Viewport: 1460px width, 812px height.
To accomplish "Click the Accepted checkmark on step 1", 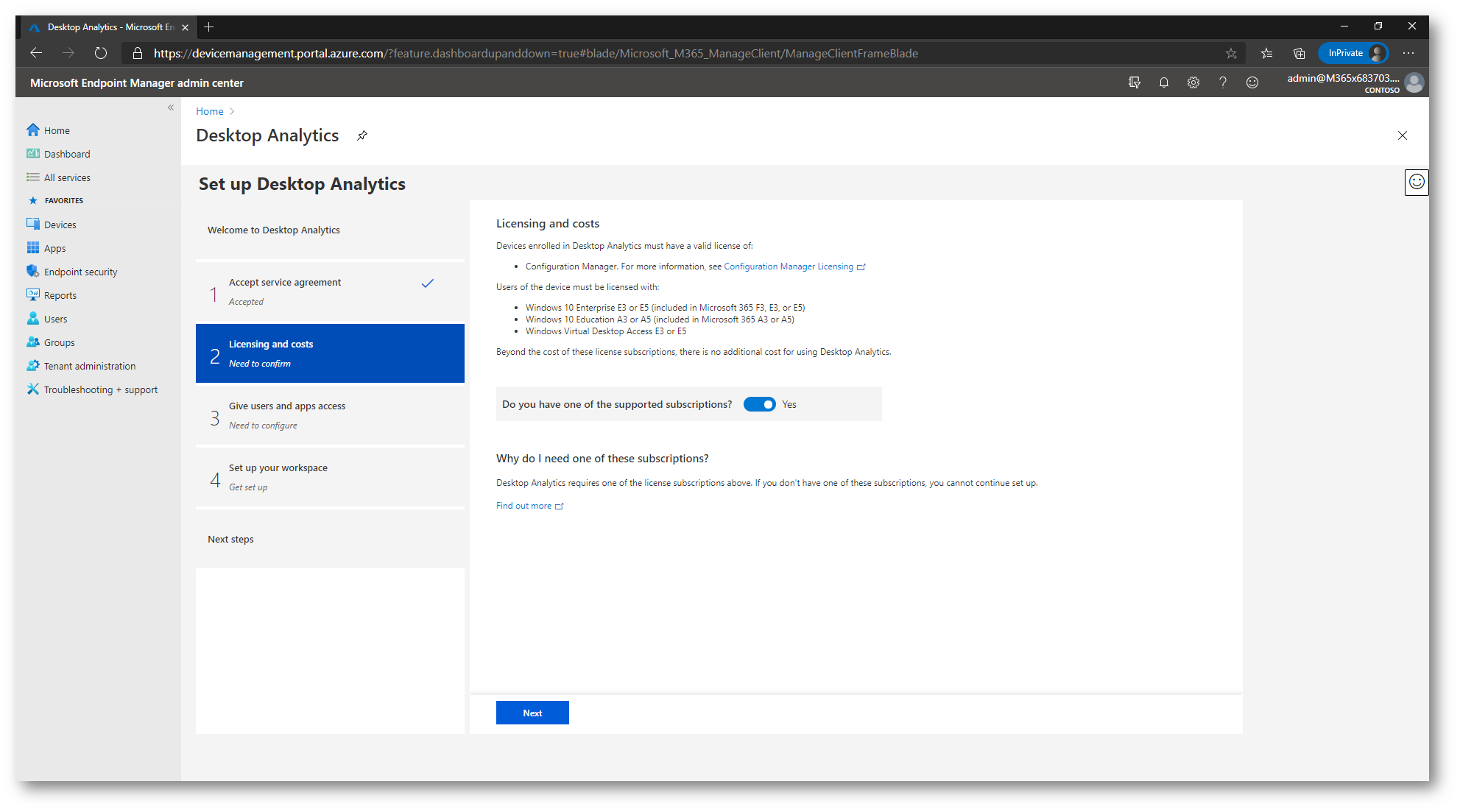I will point(428,283).
